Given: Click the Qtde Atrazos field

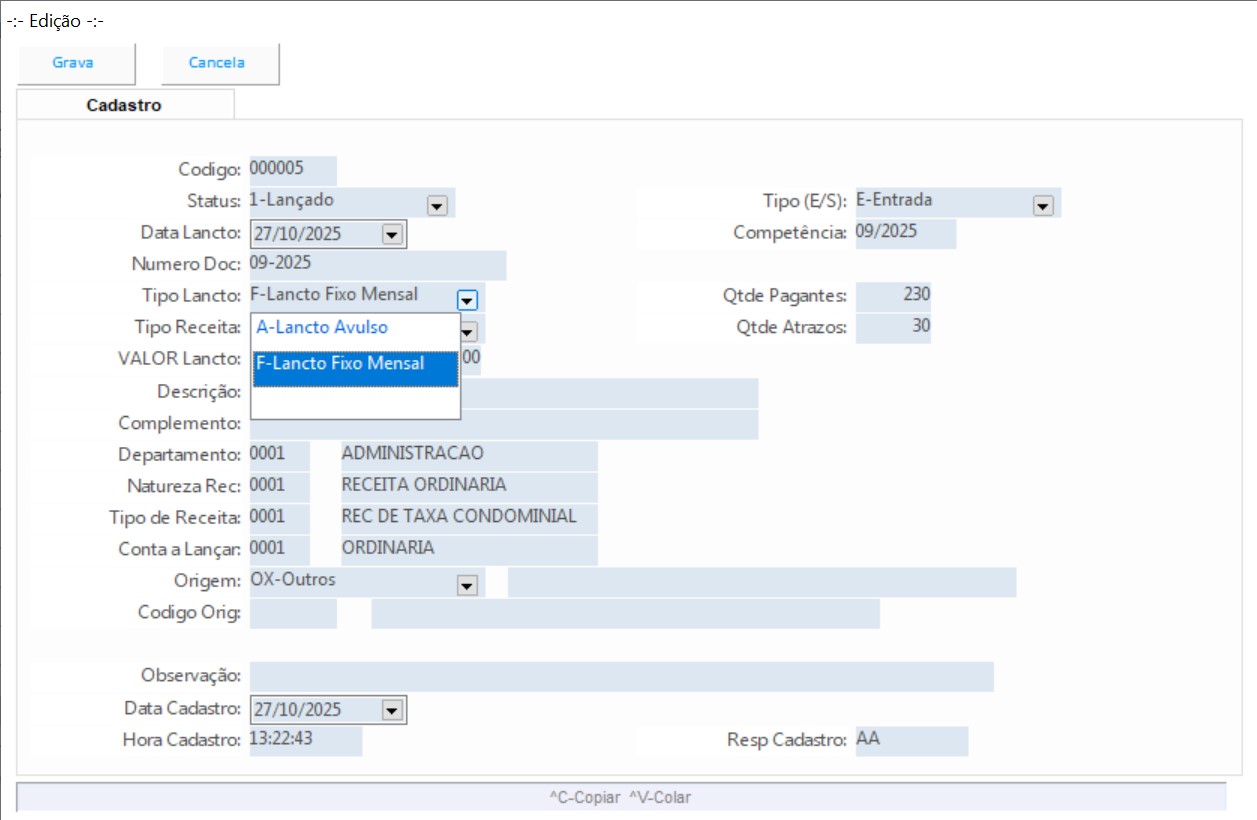Looking at the screenshot, I should [x=892, y=326].
